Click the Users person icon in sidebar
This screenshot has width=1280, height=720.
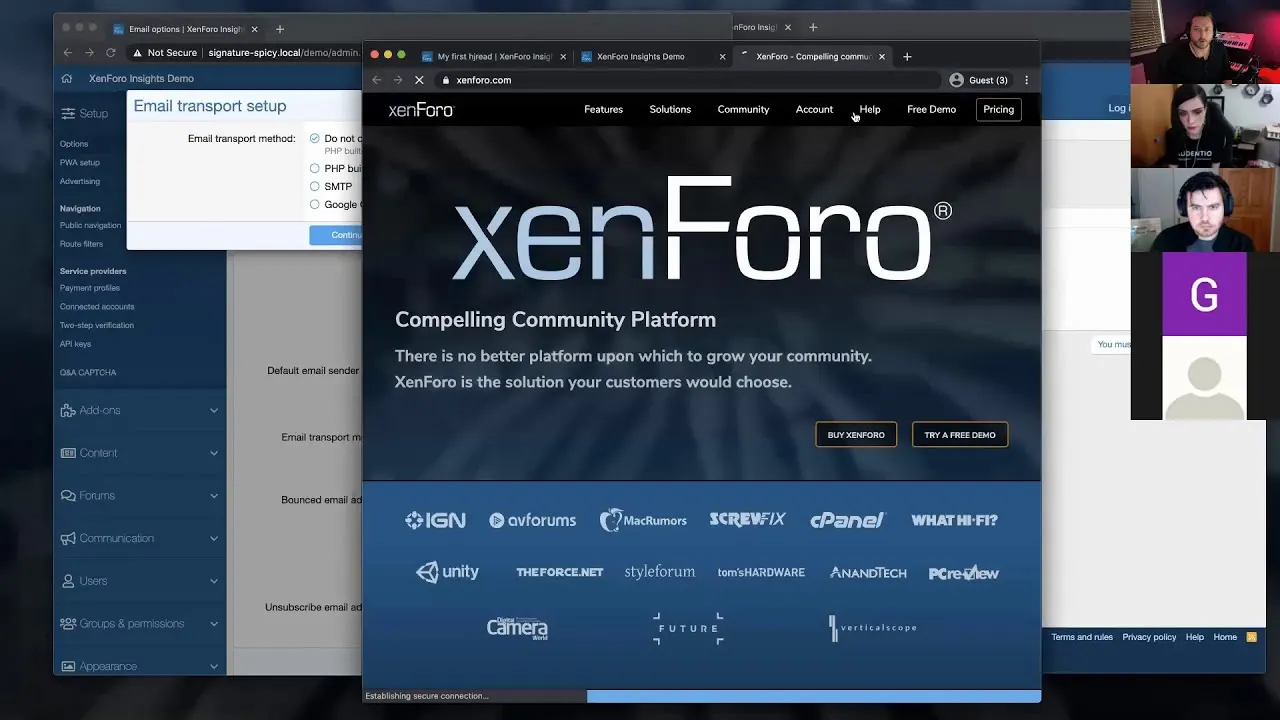click(68, 581)
